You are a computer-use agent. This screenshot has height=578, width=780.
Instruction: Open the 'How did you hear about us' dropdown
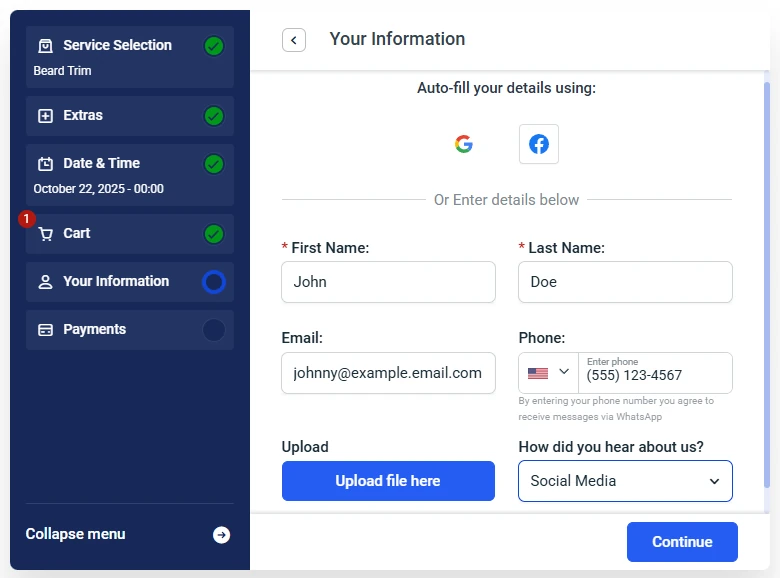point(625,481)
